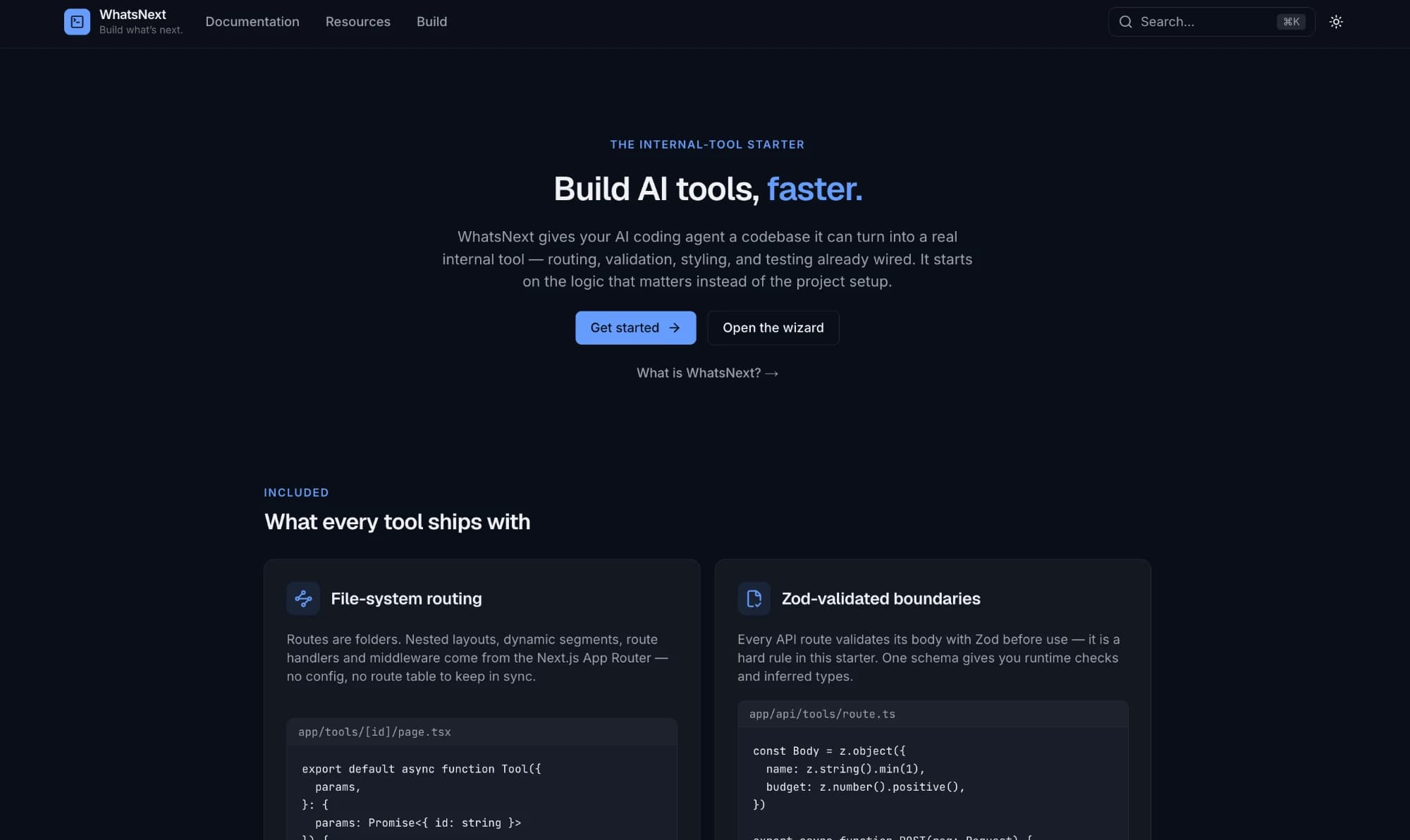The width and height of the screenshot is (1410, 840).
Task: Click app/api/tools/route.ts filename
Action: click(x=822, y=714)
